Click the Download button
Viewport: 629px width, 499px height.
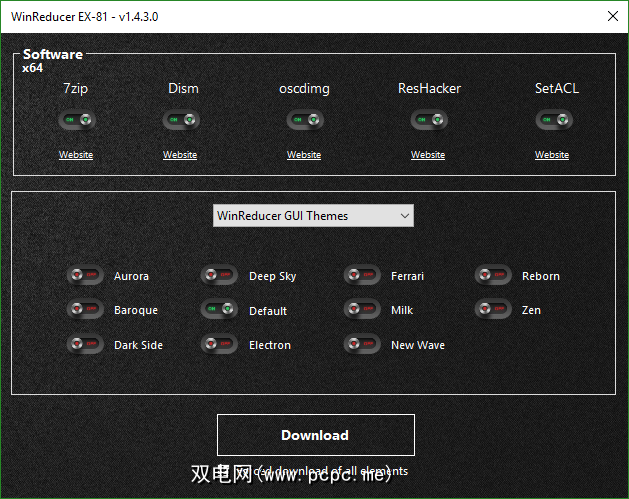click(x=316, y=435)
